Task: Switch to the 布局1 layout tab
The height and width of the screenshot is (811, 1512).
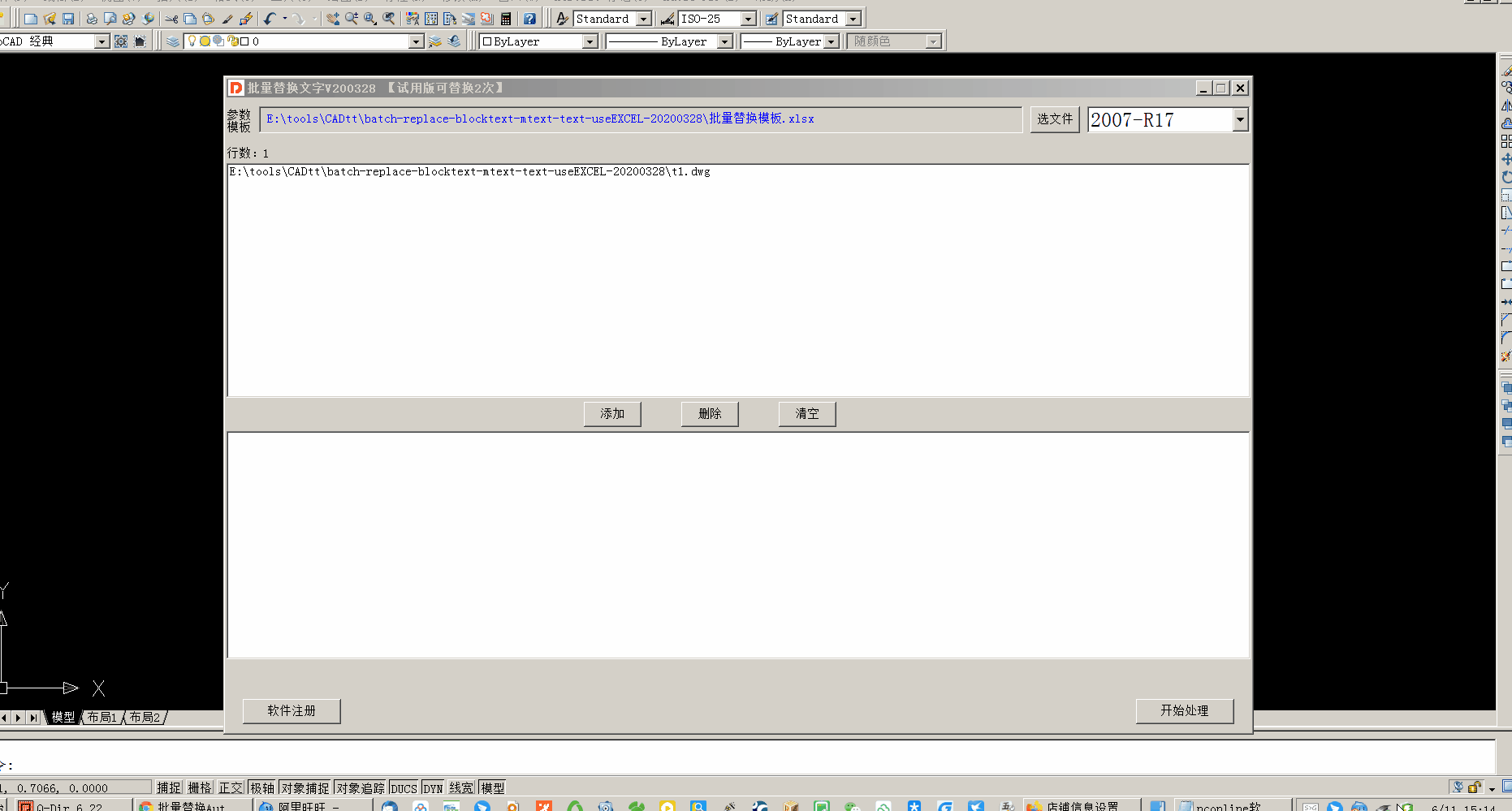Action: point(102,718)
